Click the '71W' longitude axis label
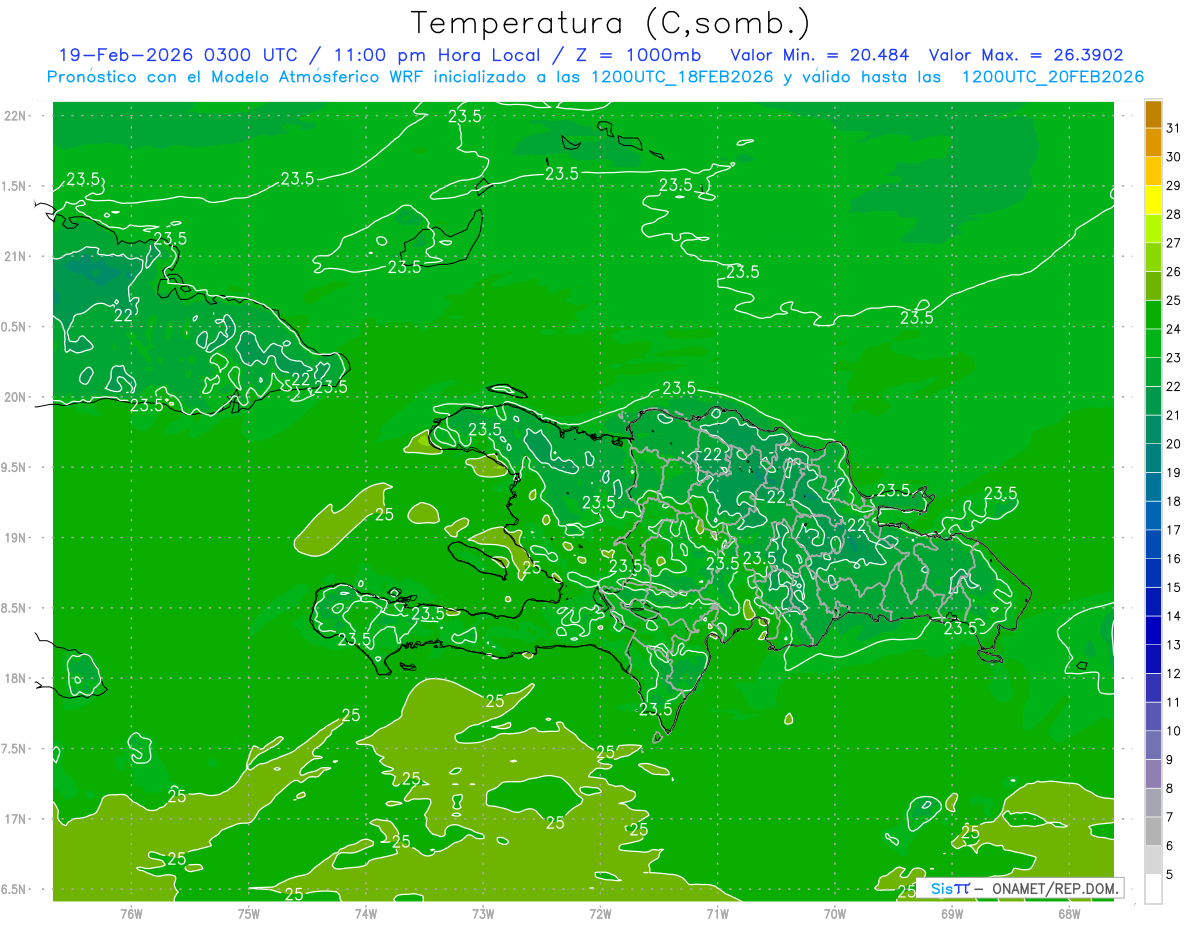The image size is (1200, 927). tap(717, 913)
